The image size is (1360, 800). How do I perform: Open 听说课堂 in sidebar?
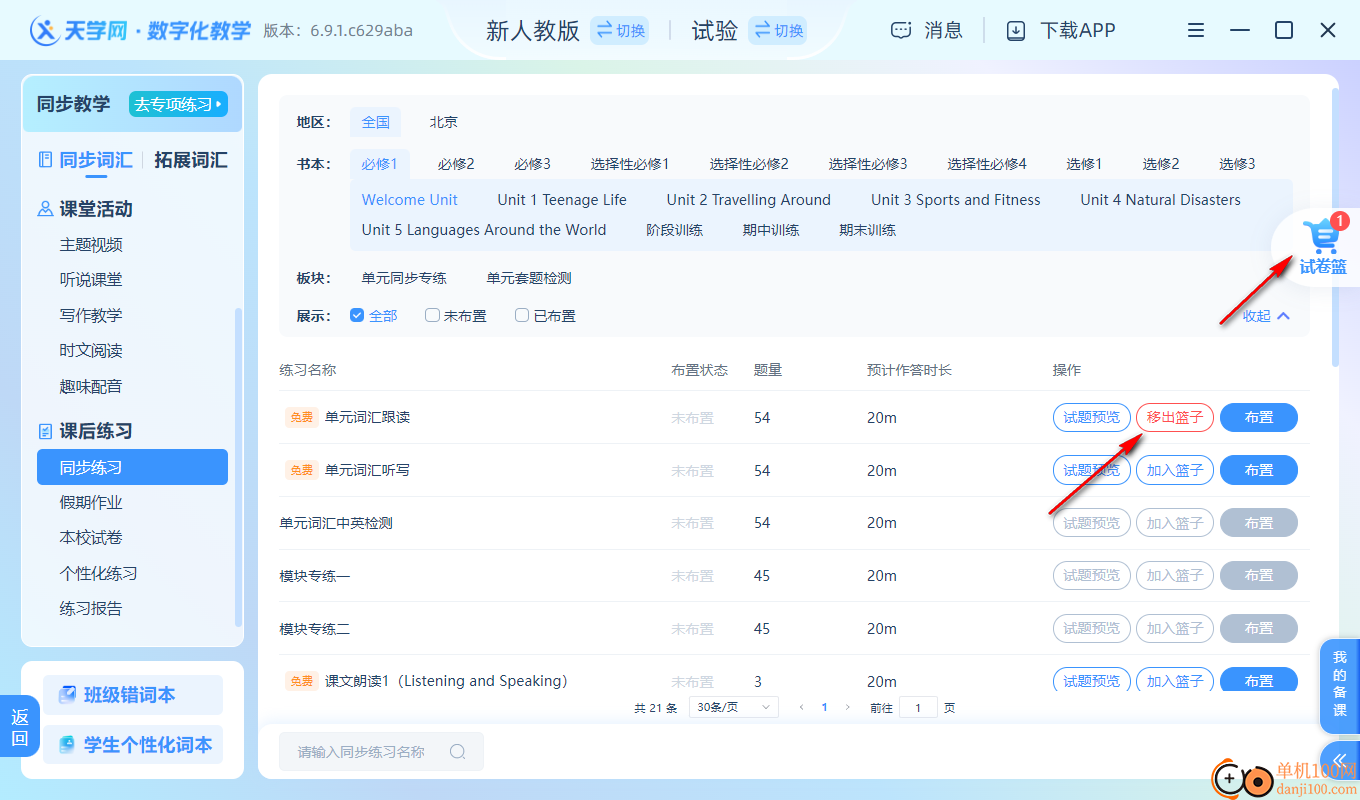(91, 280)
